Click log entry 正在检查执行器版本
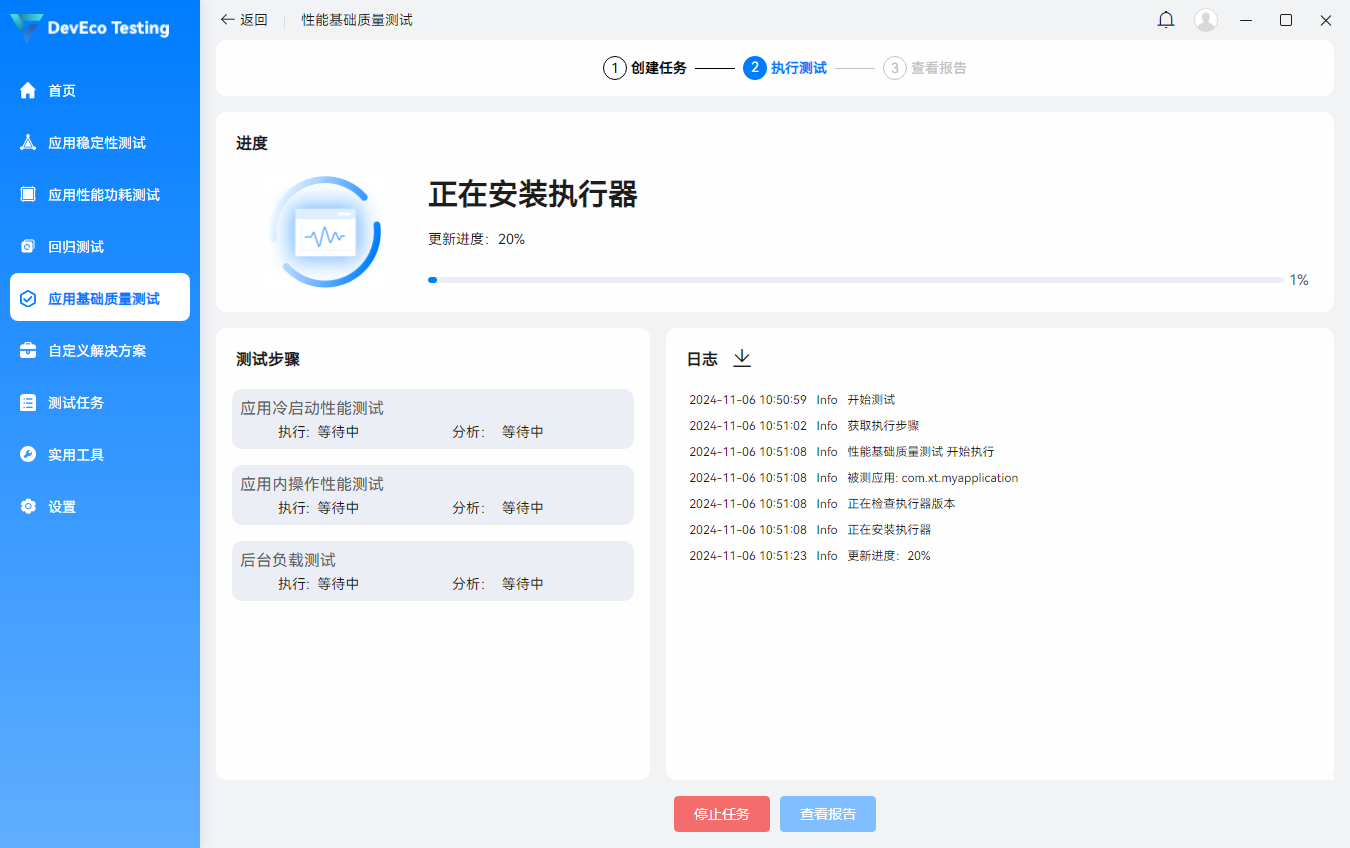The height and width of the screenshot is (848, 1350). (901, 504)
